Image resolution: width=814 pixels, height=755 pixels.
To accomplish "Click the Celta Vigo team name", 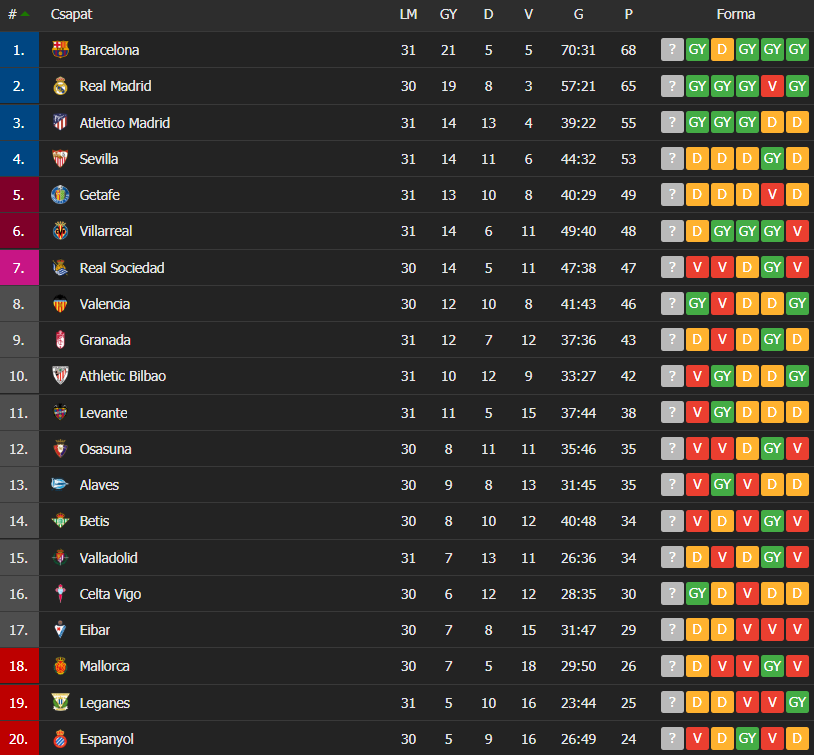I will coord(110,594).
